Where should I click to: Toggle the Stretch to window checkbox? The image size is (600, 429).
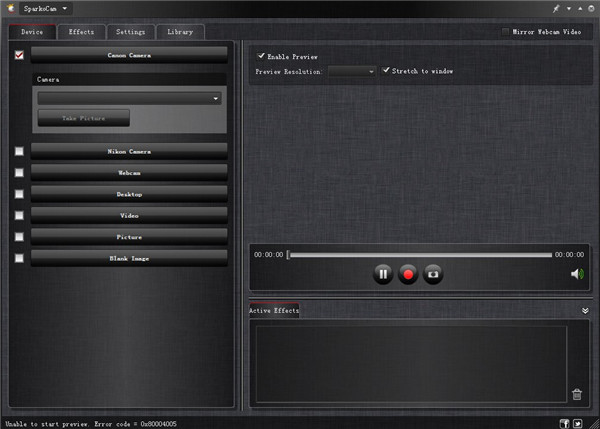point(386,70)
